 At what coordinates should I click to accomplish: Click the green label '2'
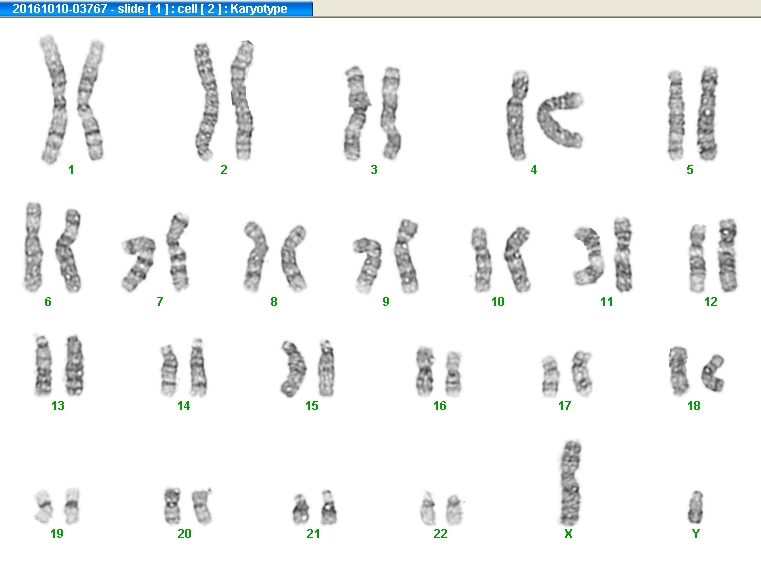pos(224,170)
